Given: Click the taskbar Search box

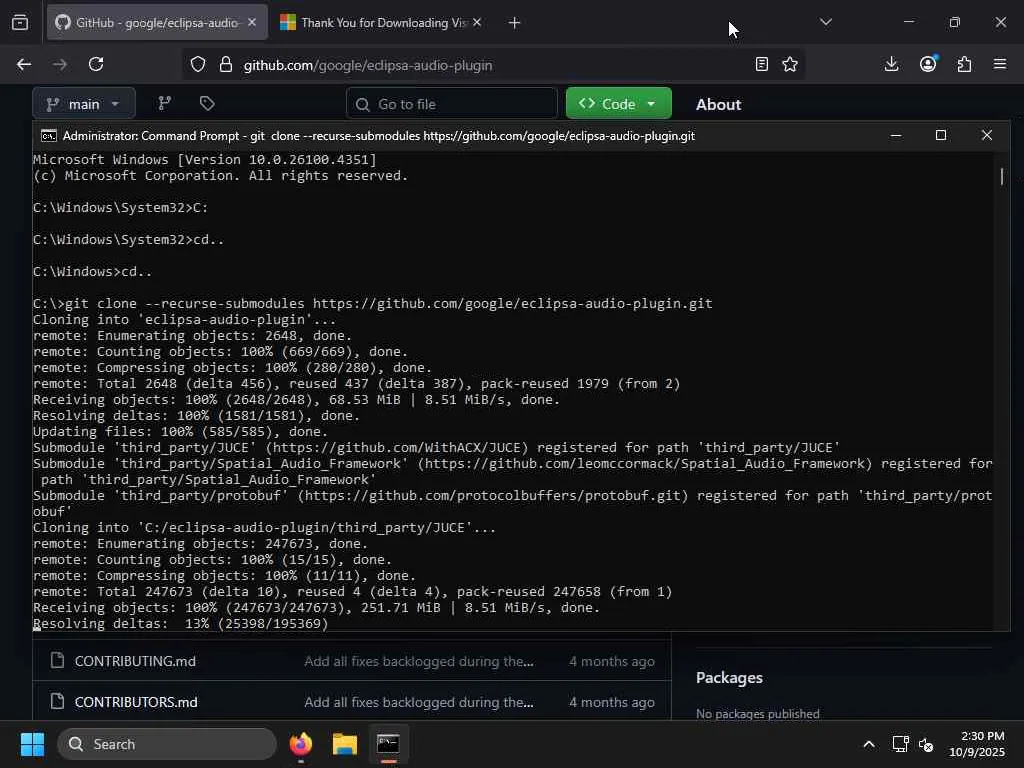Looking at the screenshot, I should coord(167,744).
